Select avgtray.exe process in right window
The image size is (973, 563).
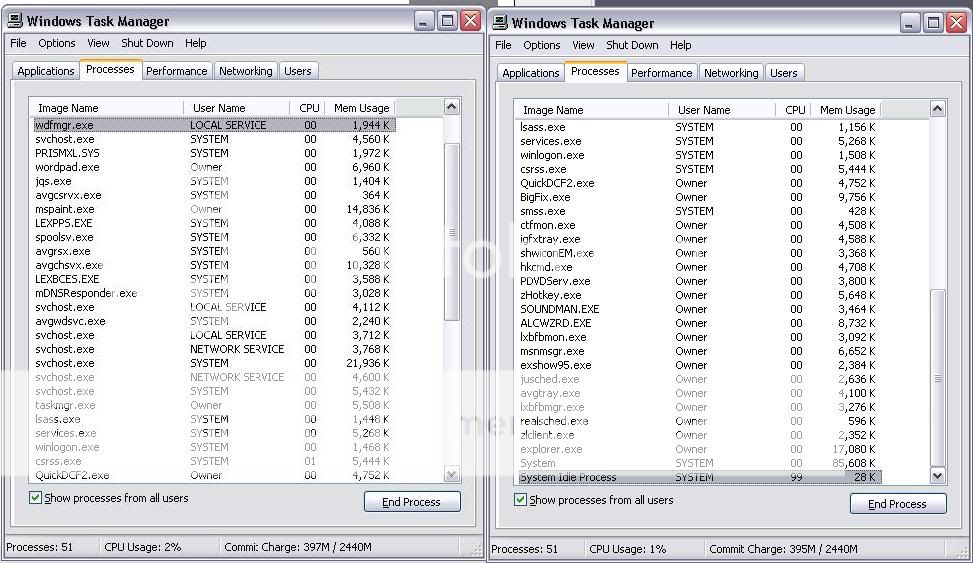click(x=699, y=393)
